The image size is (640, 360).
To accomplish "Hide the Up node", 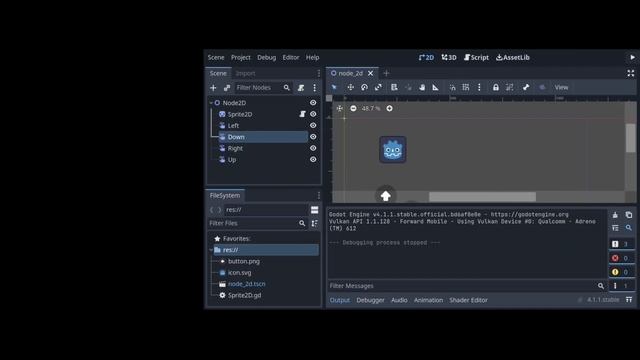I will click(x=313, y=160).
